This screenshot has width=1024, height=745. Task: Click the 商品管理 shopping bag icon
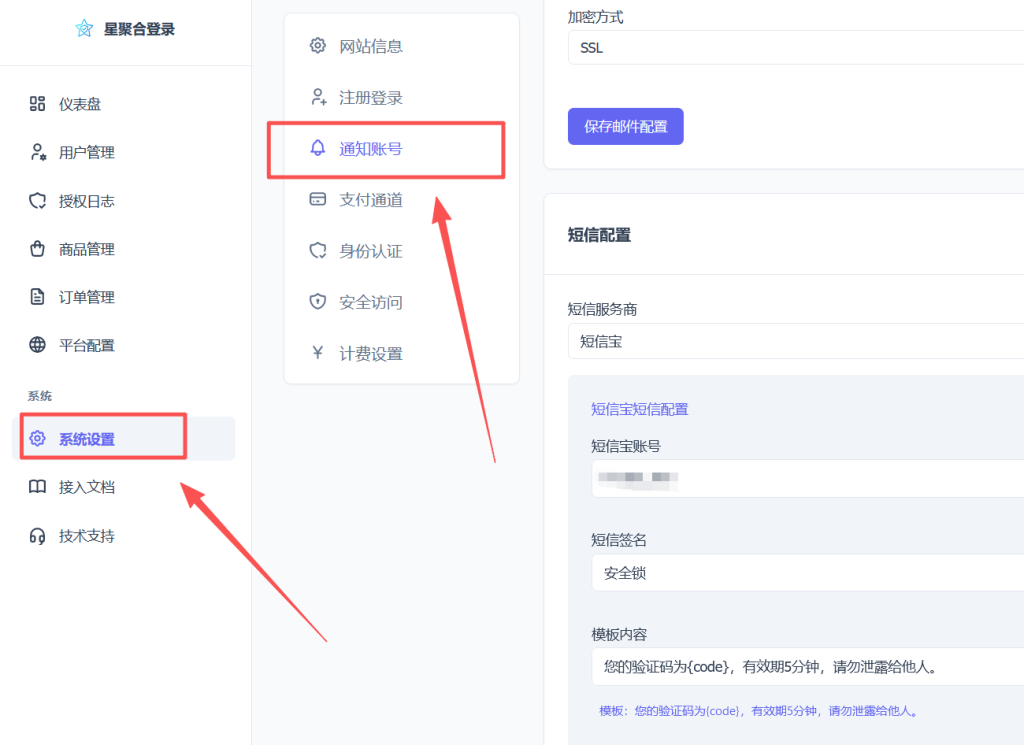37,249
